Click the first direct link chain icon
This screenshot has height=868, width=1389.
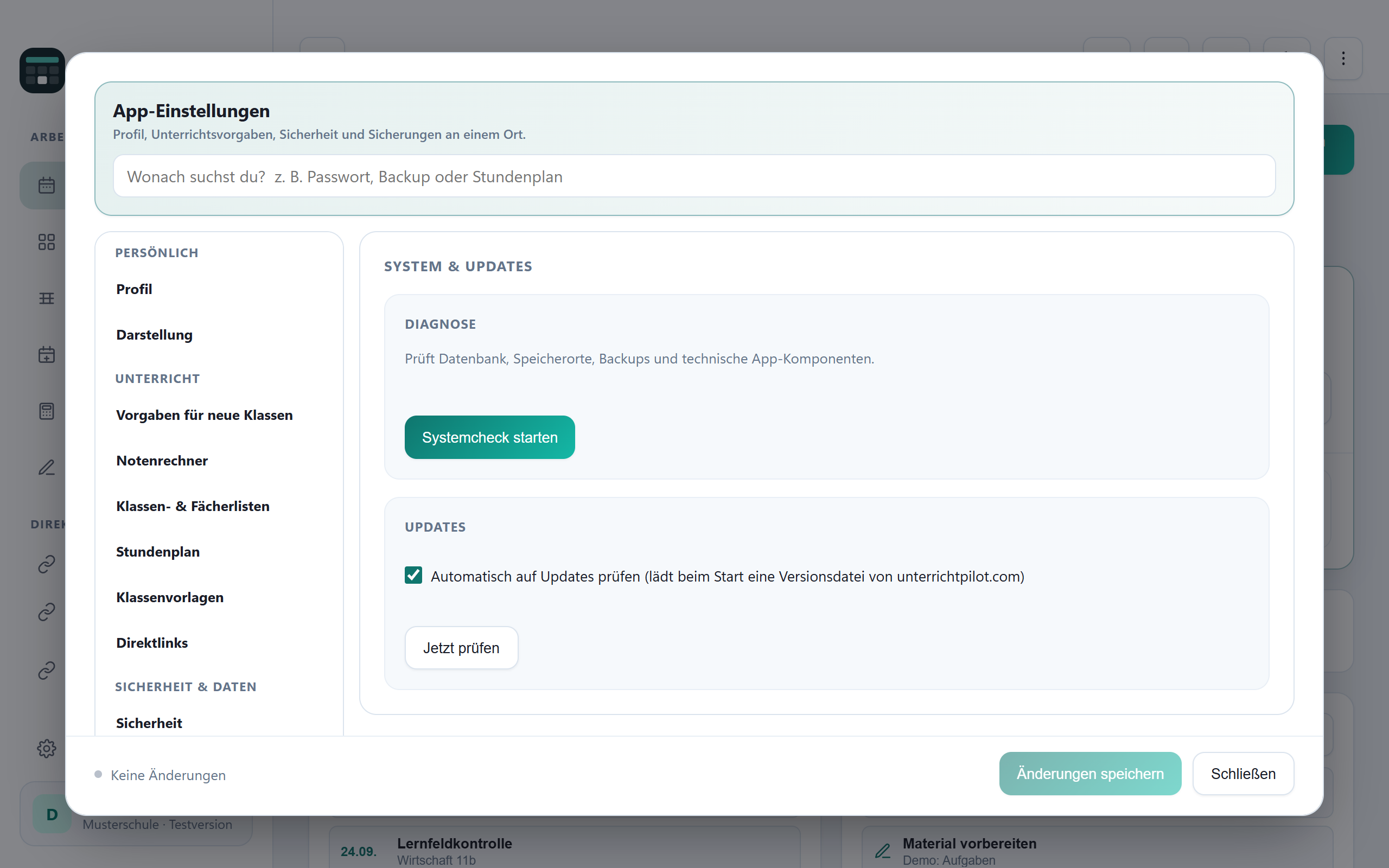click(x=47, y=564)
